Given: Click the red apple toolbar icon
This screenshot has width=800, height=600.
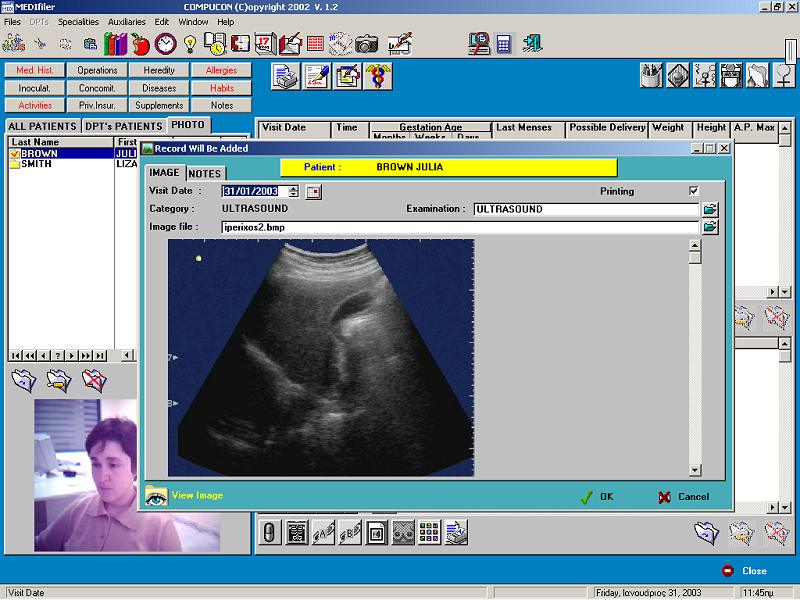Looking at the screenshot, I should click(x=140, y=44).
